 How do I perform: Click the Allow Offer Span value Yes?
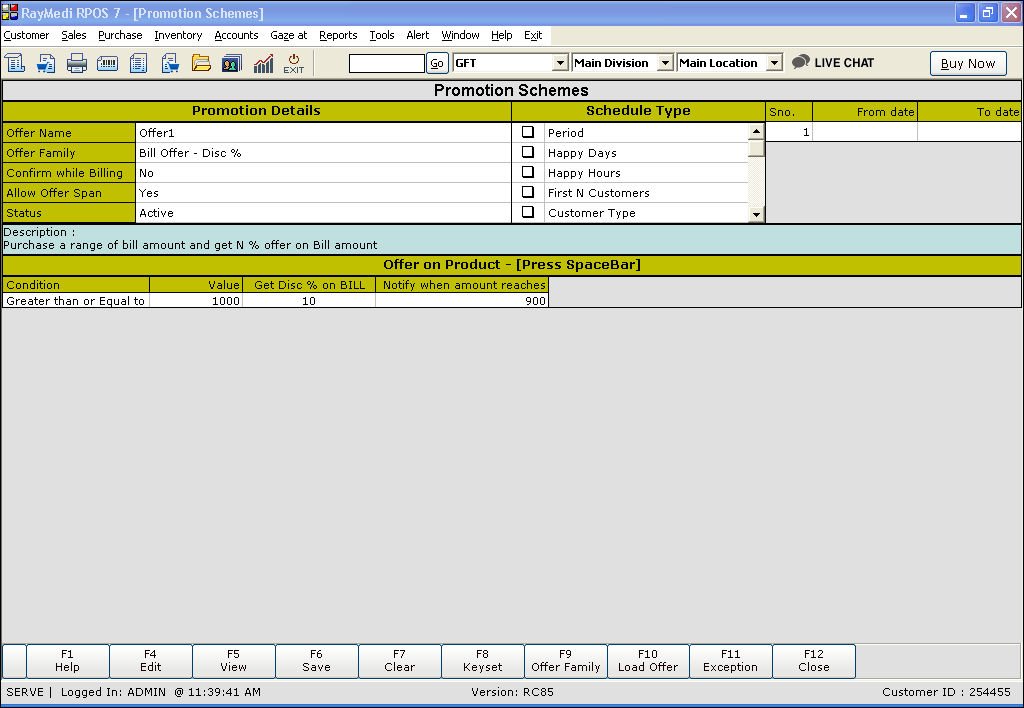pyautogui.click(x=323, y=193)
